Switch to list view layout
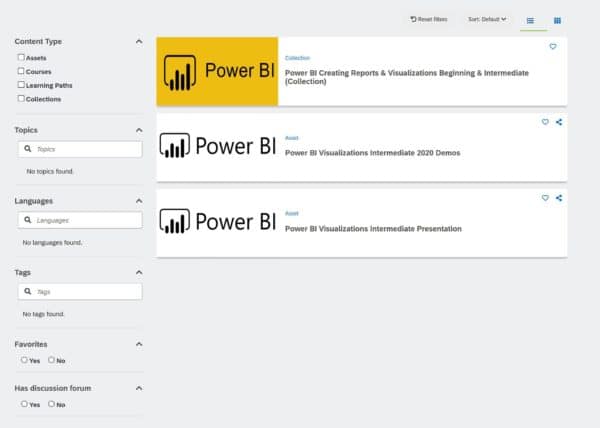The height and width of the screenshot is (428, 600). click(x=530, y=19)
